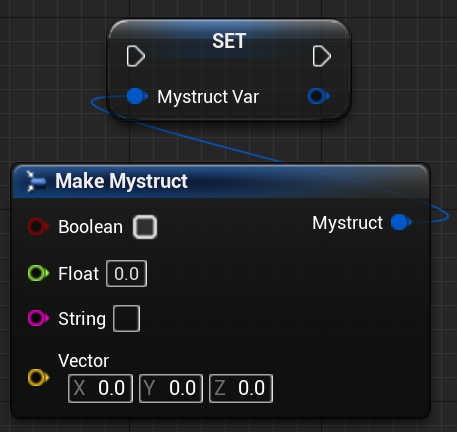Select the SET node blue output pin
The image size is (457, 432).
pos(319,96)
